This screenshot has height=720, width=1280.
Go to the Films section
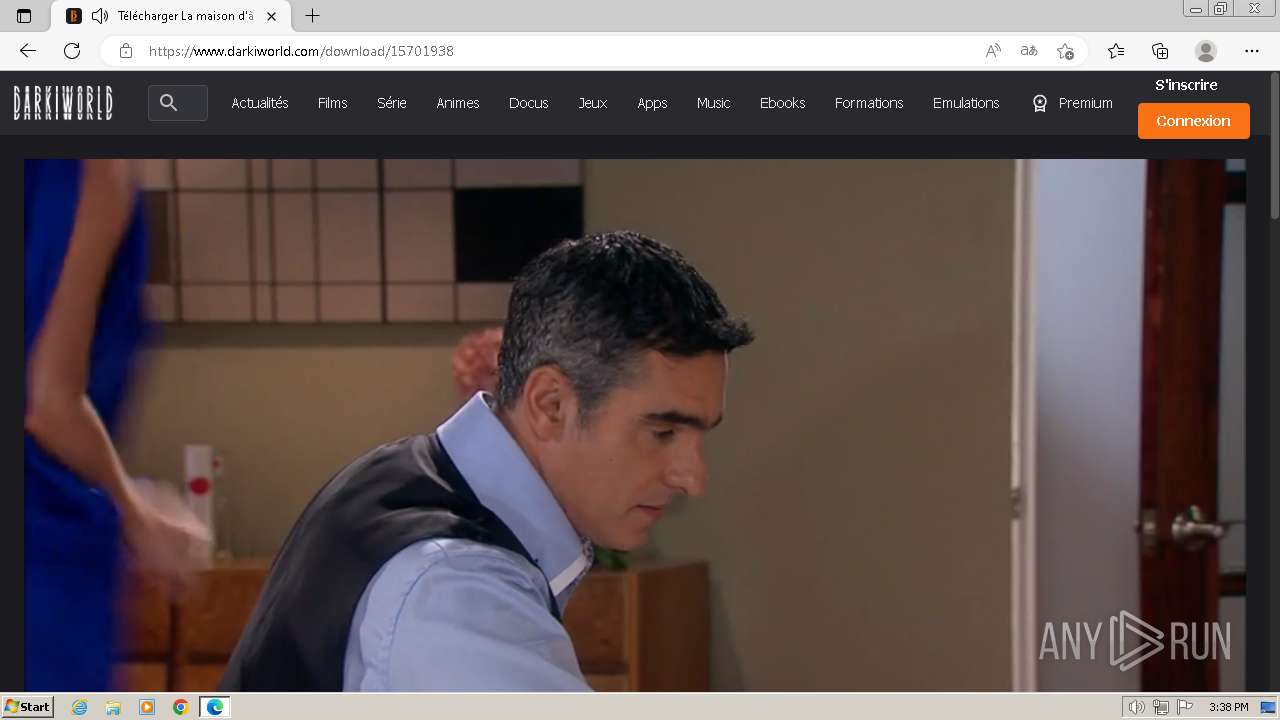coord(333,103)
